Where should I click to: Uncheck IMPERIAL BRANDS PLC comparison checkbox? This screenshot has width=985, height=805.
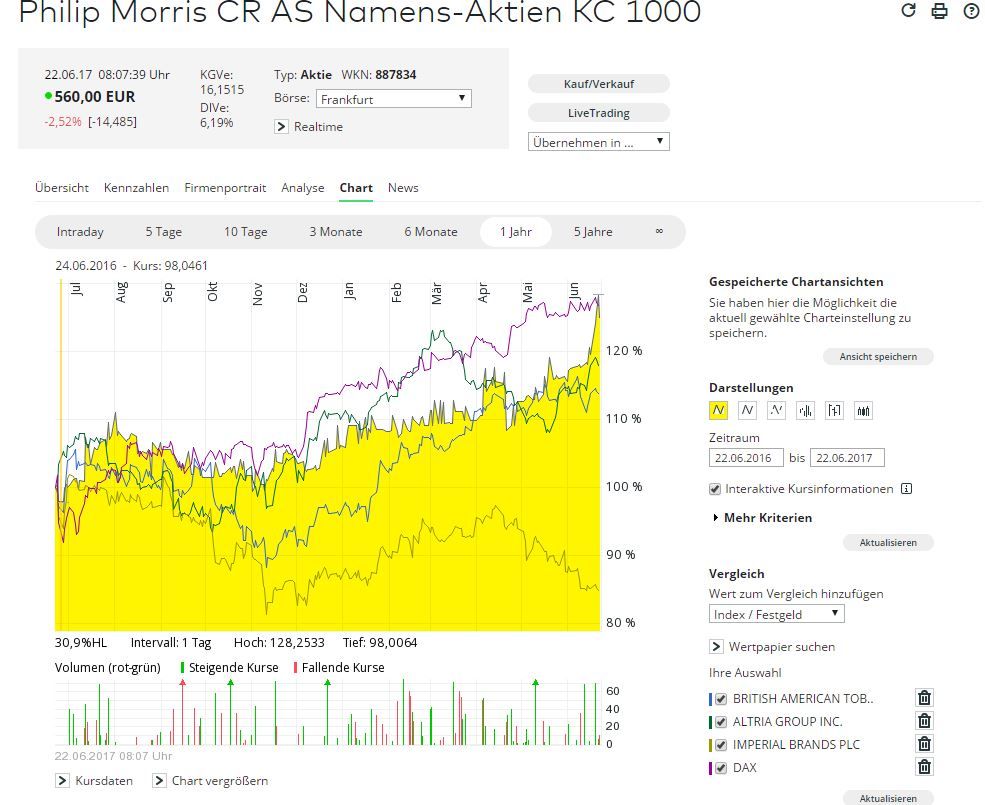pyautogui.click(x=721, y=744)
